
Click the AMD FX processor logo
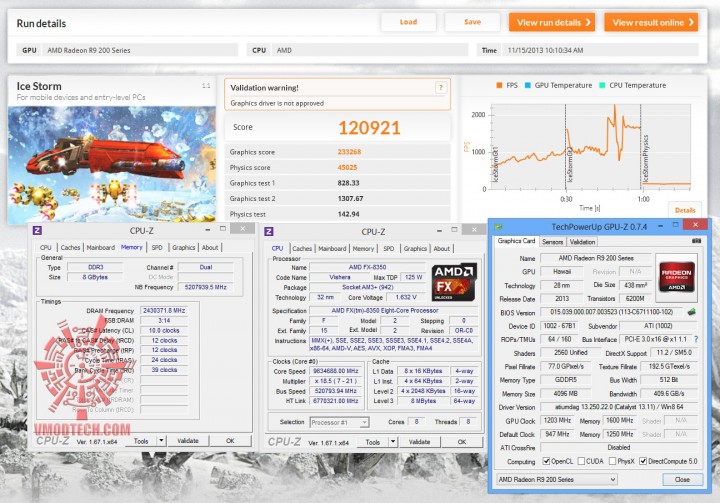(x=454, y=282)
